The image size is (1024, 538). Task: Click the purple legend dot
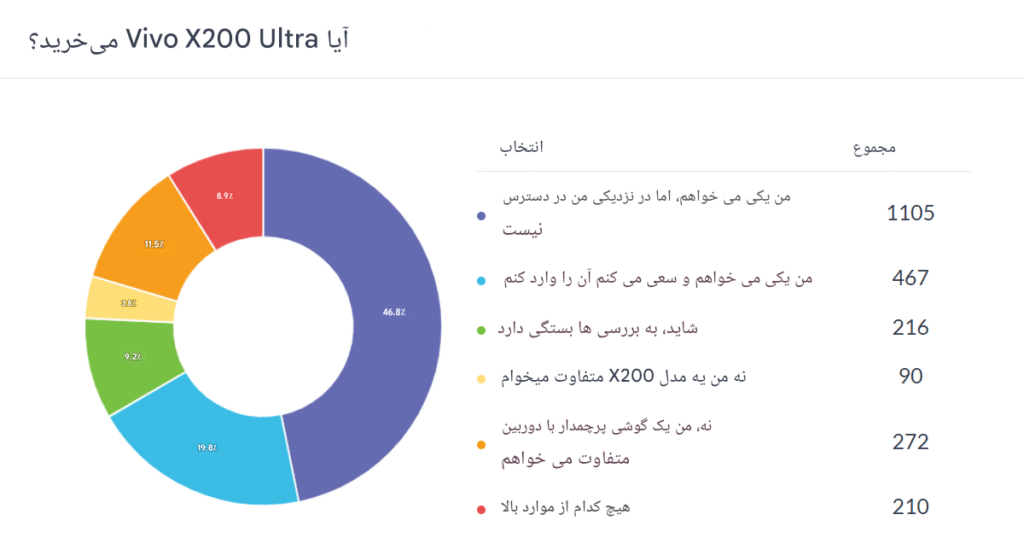click(x=481, y=216)
